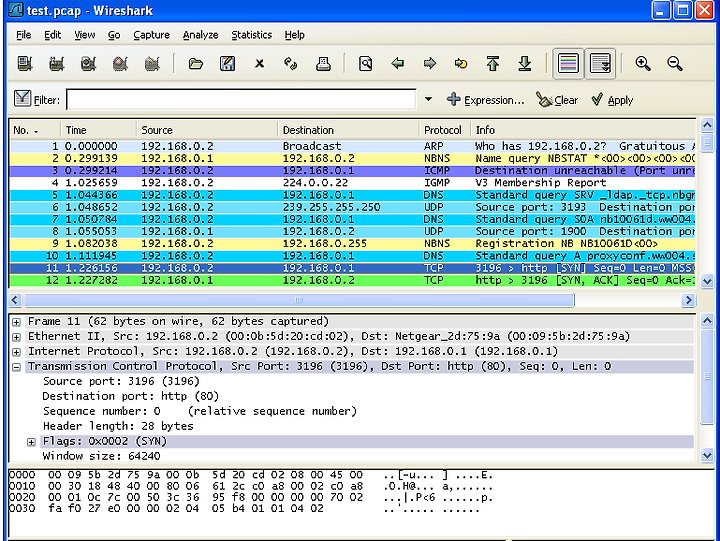Toggle colorize packet list button

[568, 63]
